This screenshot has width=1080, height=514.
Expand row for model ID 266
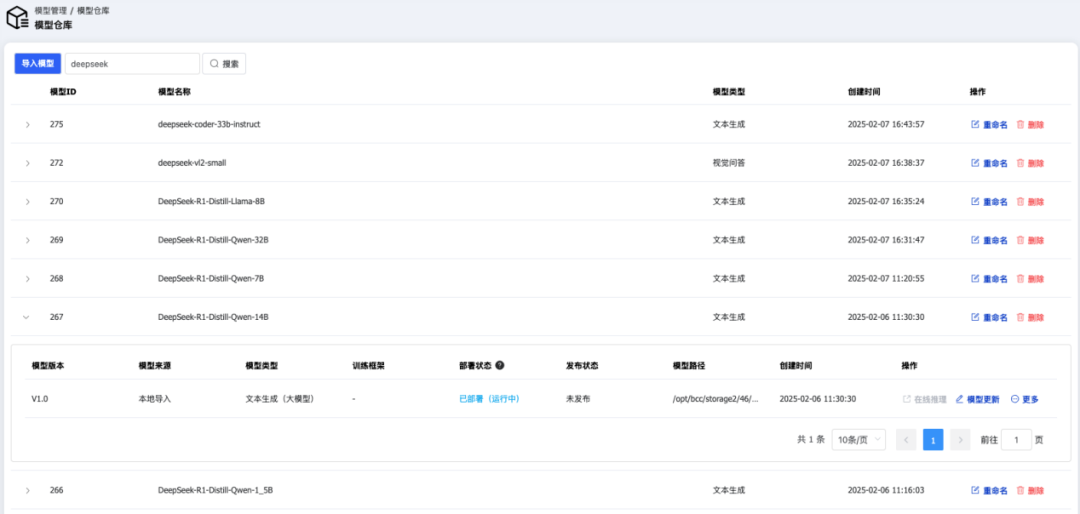click(x=27, y=491)
